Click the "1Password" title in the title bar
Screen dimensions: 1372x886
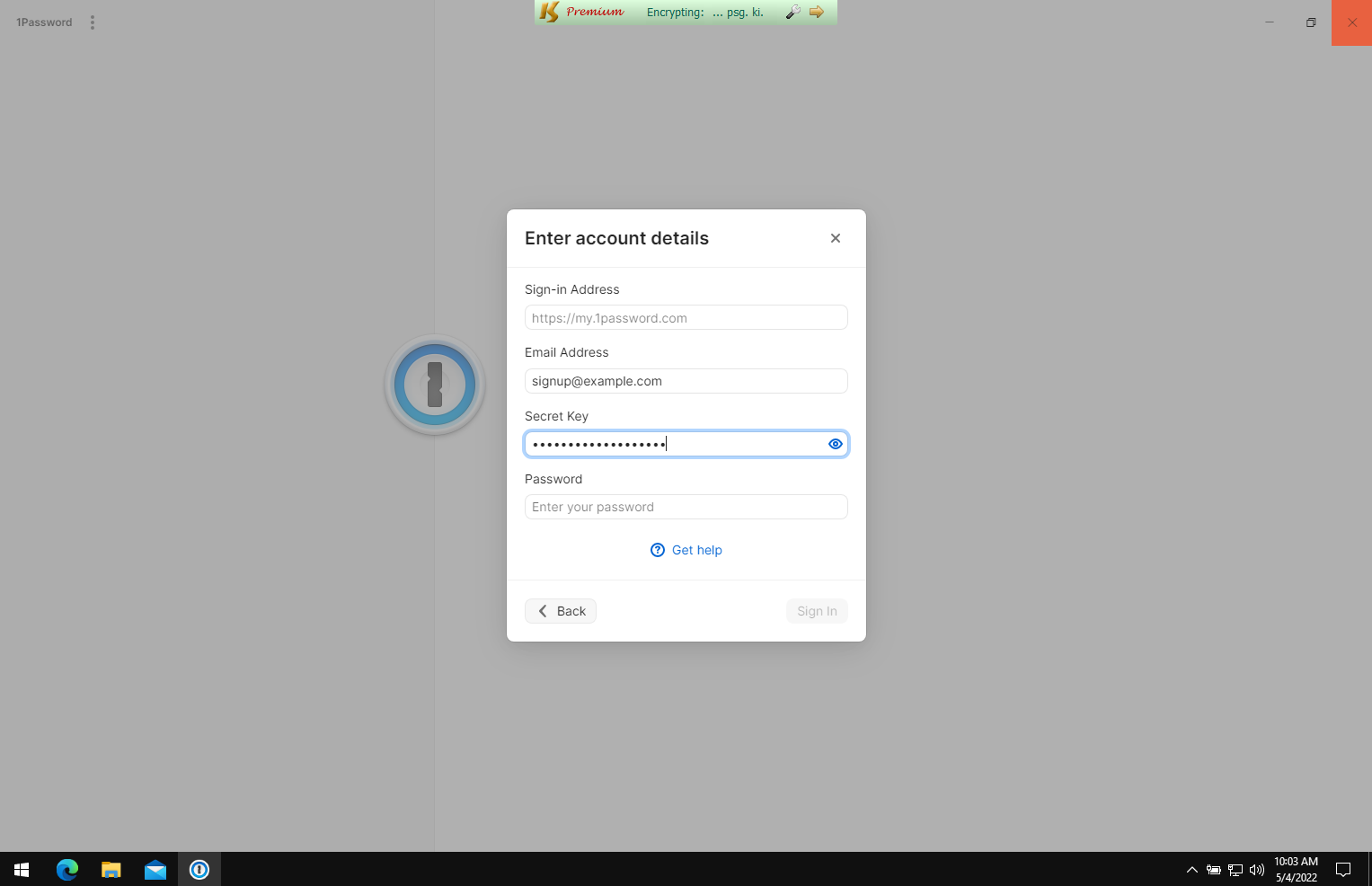(44, 22)
